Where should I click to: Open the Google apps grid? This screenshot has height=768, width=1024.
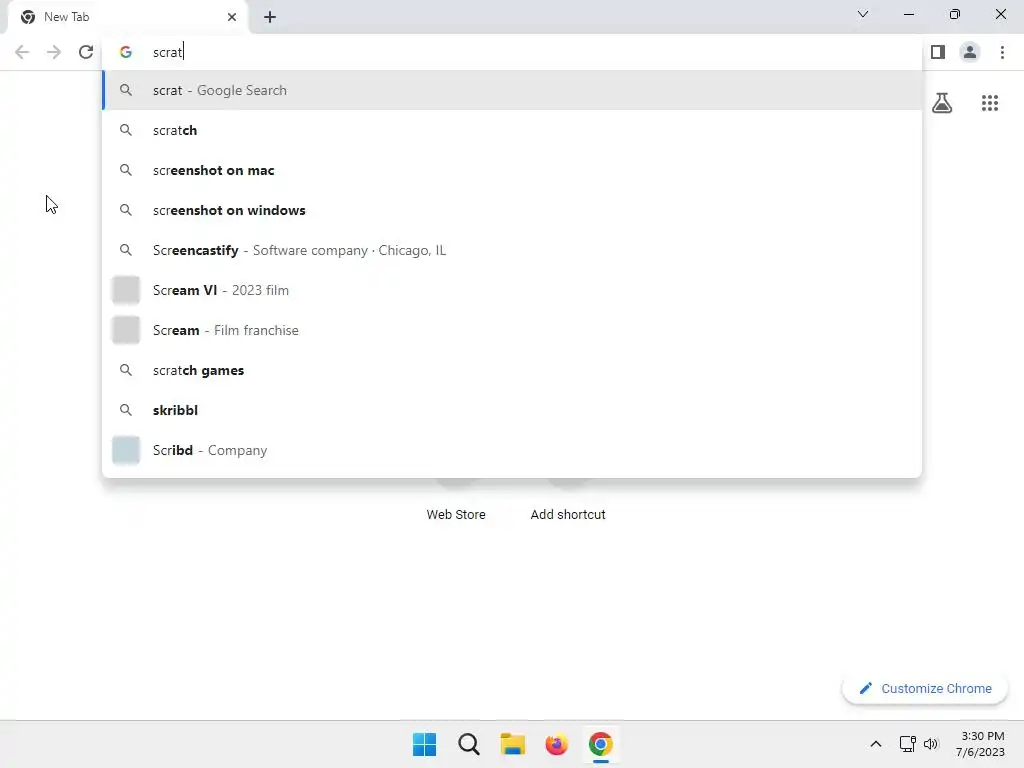pos(990,103)
